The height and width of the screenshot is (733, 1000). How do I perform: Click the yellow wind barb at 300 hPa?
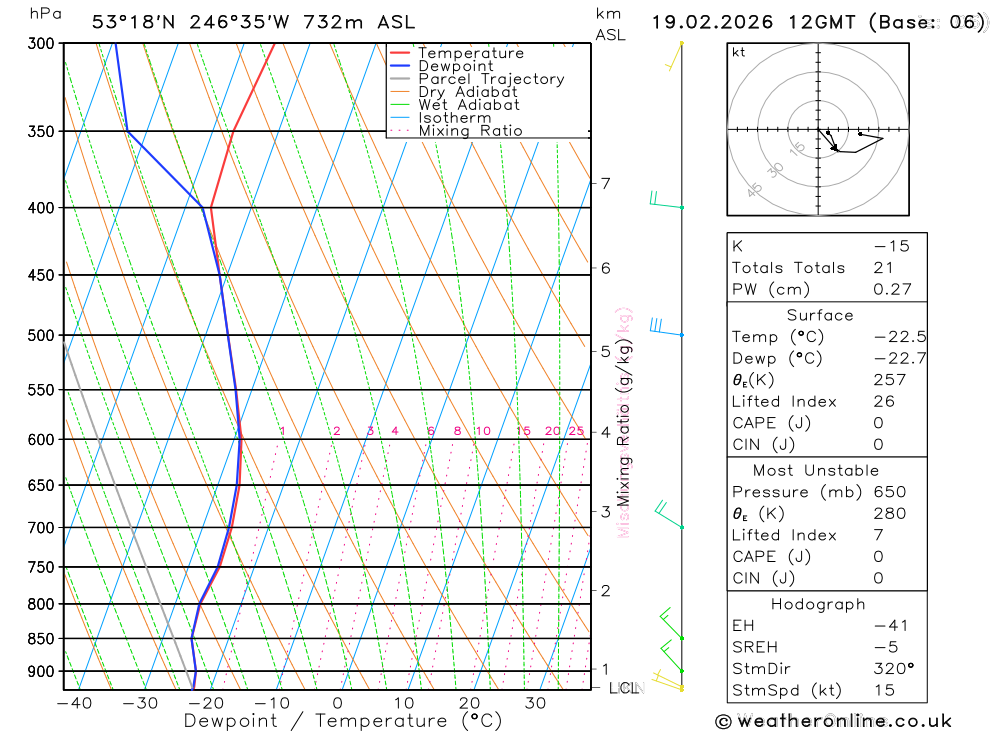pyautogui.click(x=674, y=56)
